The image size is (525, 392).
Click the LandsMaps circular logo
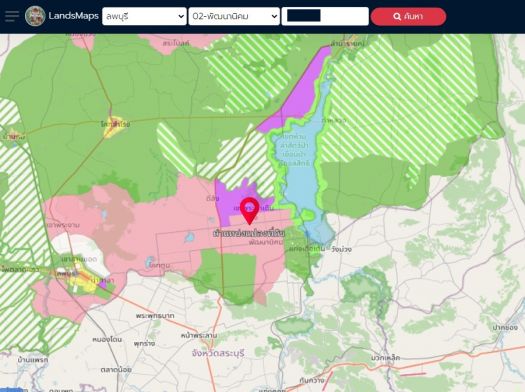pos(35,16)
